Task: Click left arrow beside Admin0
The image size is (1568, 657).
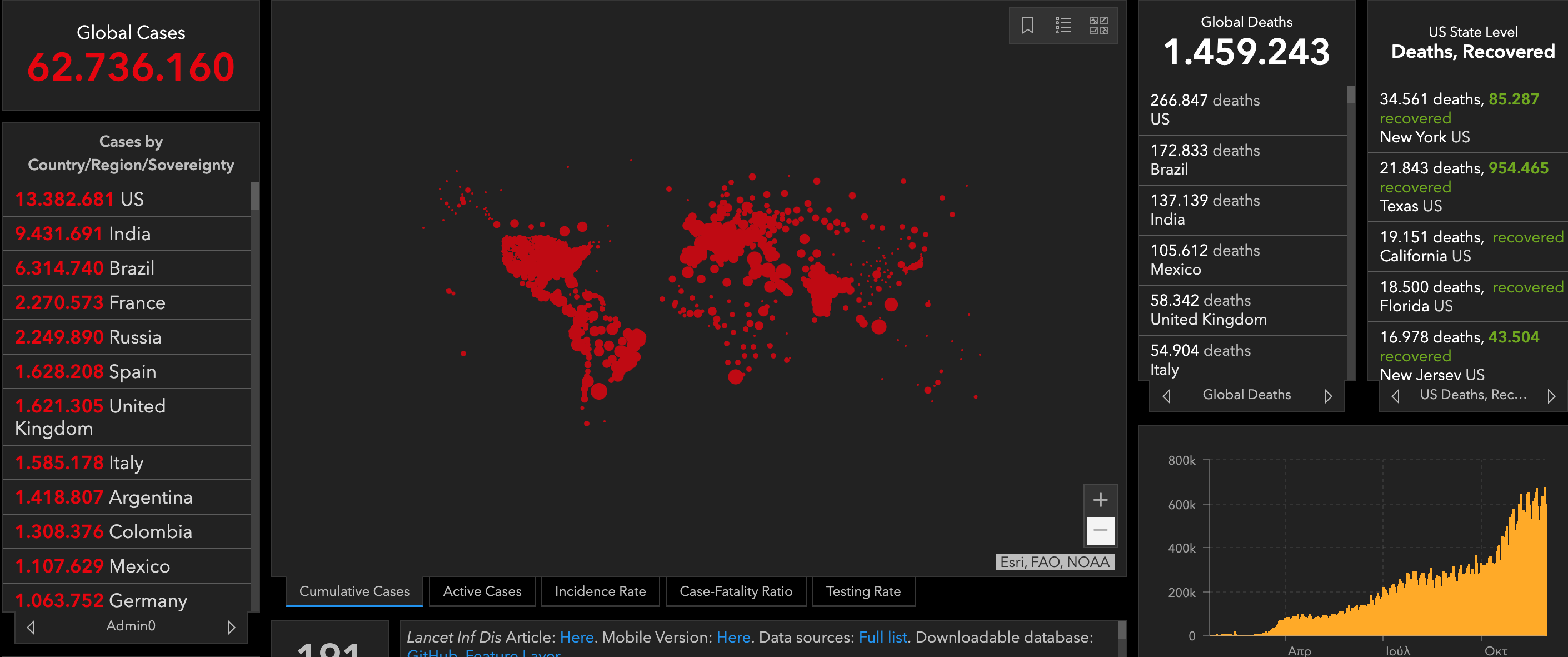Action: (x=31, y=626)
